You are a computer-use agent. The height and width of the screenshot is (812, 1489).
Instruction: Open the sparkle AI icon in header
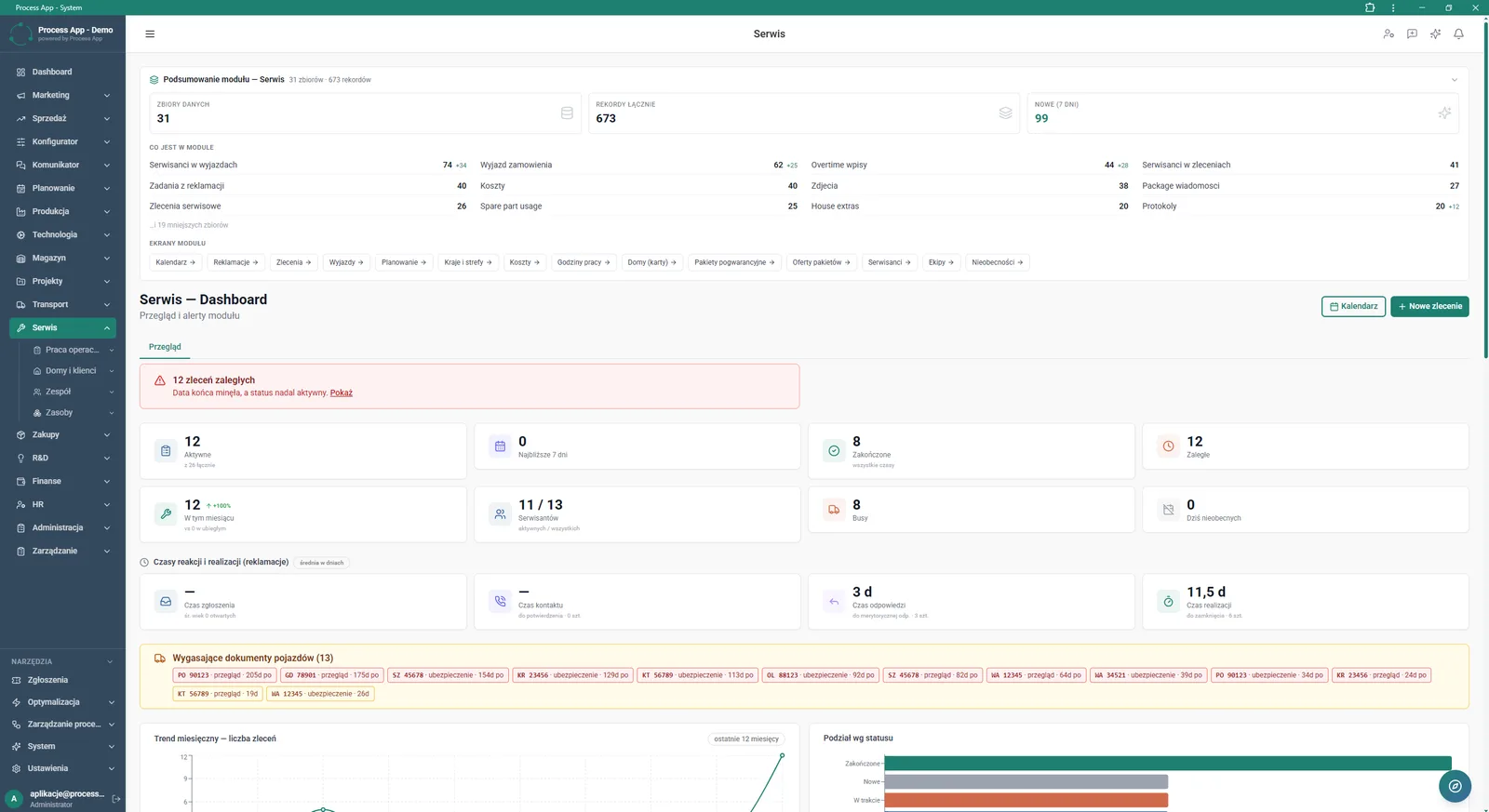point(1435,34)
